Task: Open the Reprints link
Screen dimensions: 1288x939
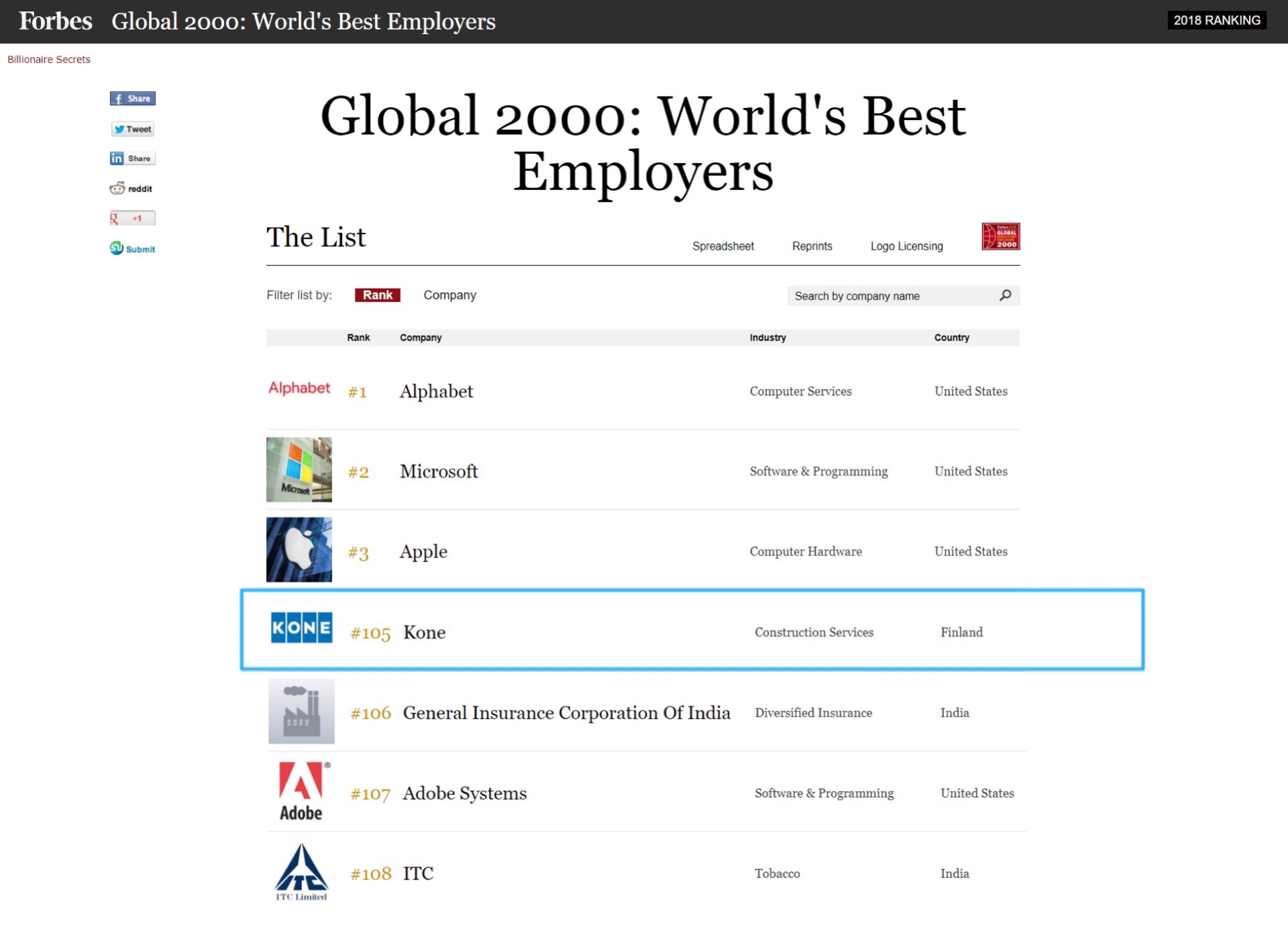Action: point(812,246)
